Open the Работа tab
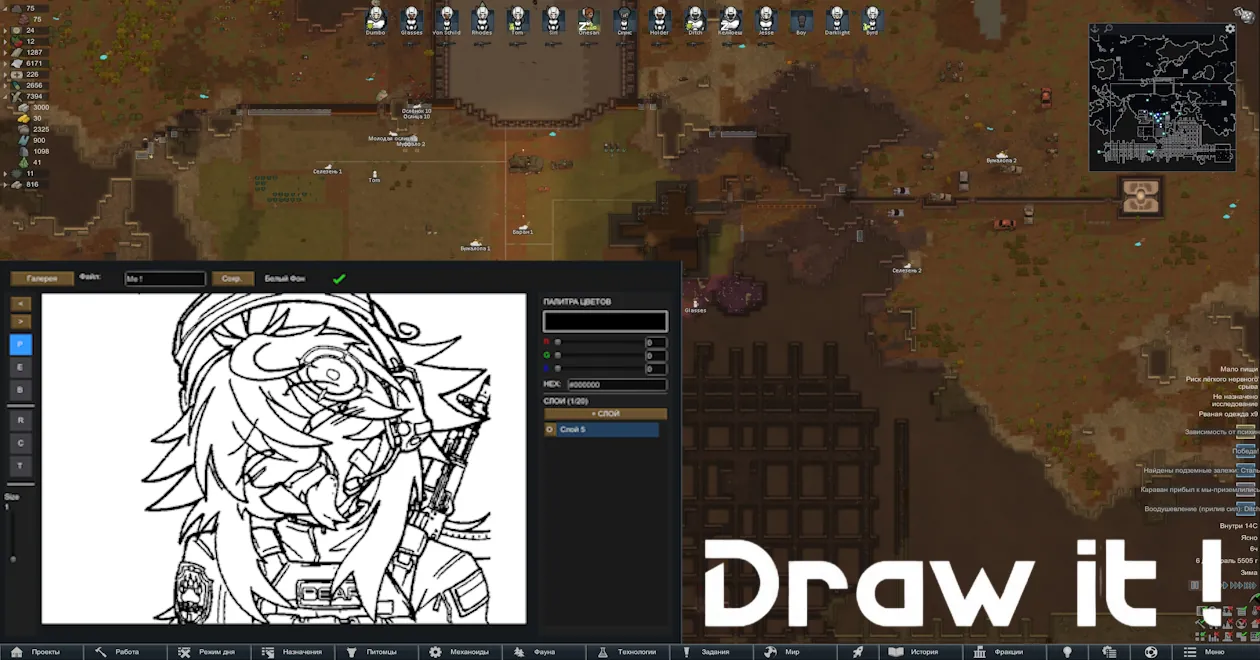1260x660 pixels. point(118,652)
